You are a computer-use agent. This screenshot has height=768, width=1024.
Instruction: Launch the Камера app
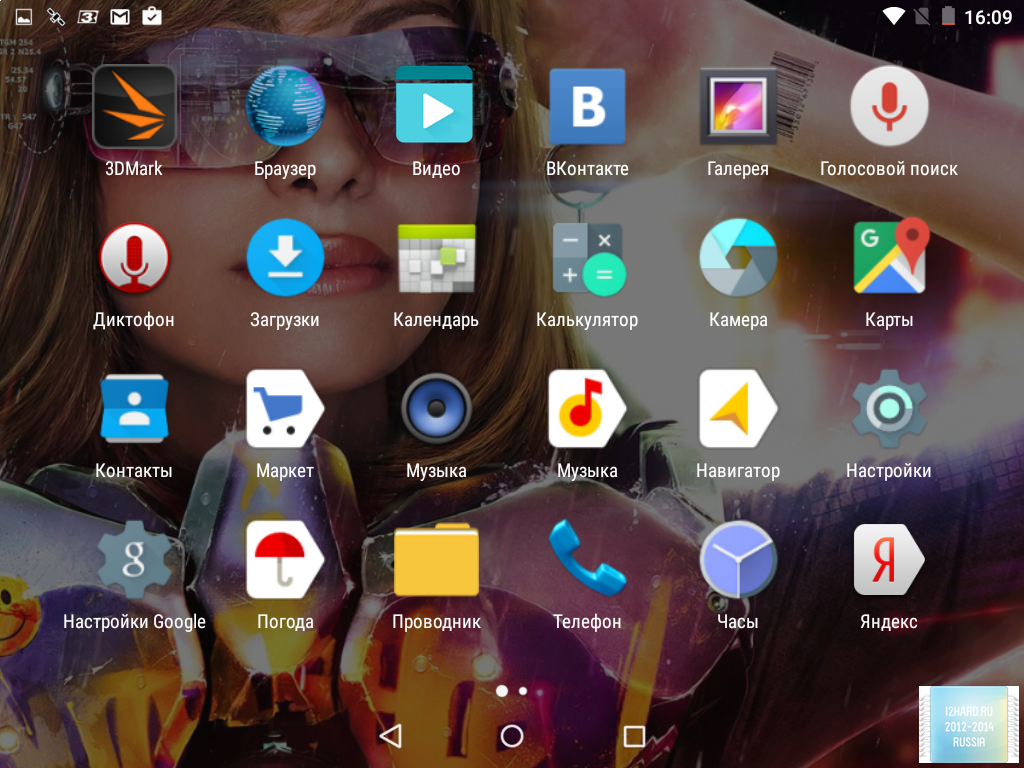(738, 258)
